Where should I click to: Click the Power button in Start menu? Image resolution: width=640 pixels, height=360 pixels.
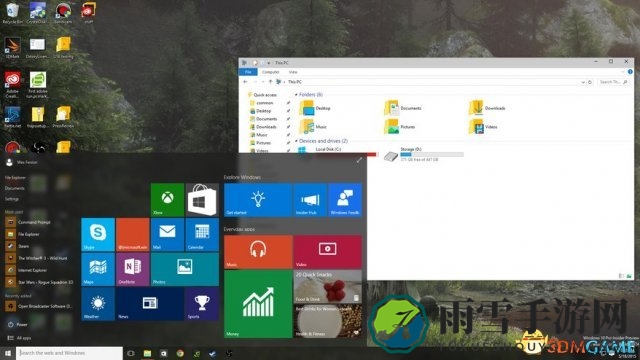18,325
